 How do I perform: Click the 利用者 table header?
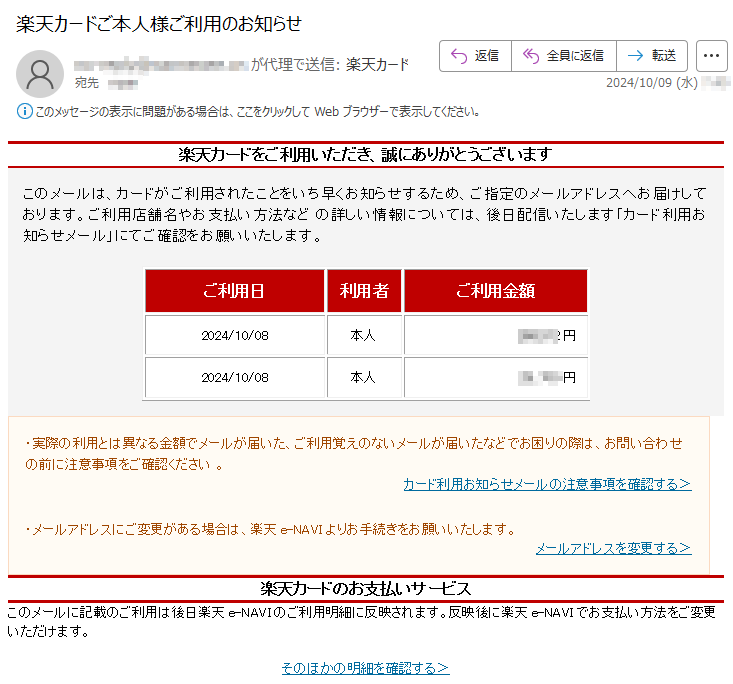pos(364,290)
